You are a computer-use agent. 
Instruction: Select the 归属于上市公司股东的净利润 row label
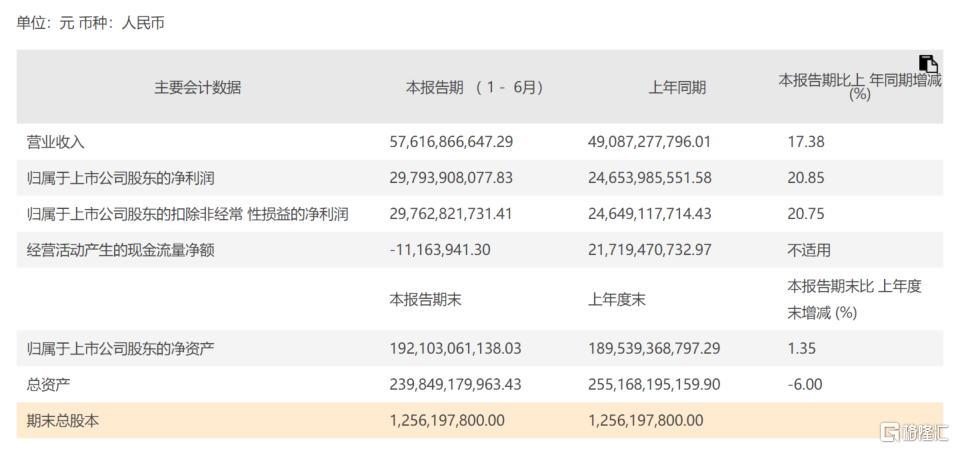coord(121,178)
